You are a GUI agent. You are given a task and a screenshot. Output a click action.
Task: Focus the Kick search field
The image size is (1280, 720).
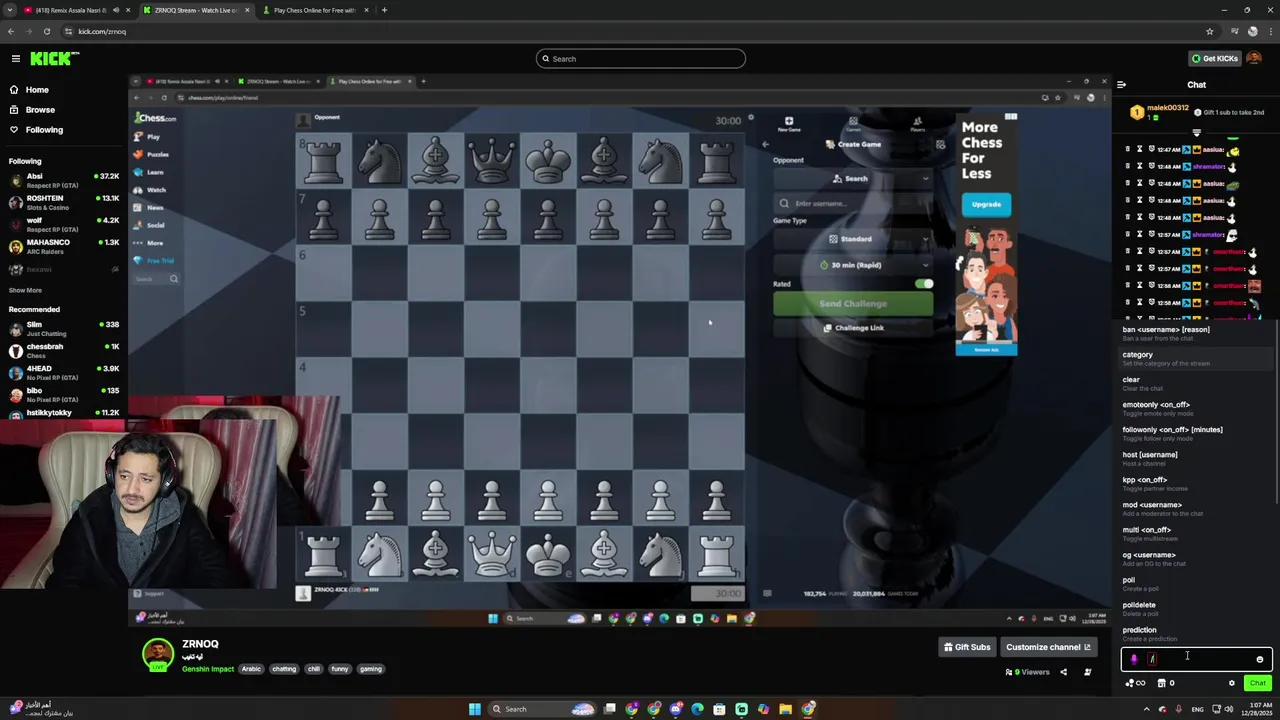click(640, 59)
